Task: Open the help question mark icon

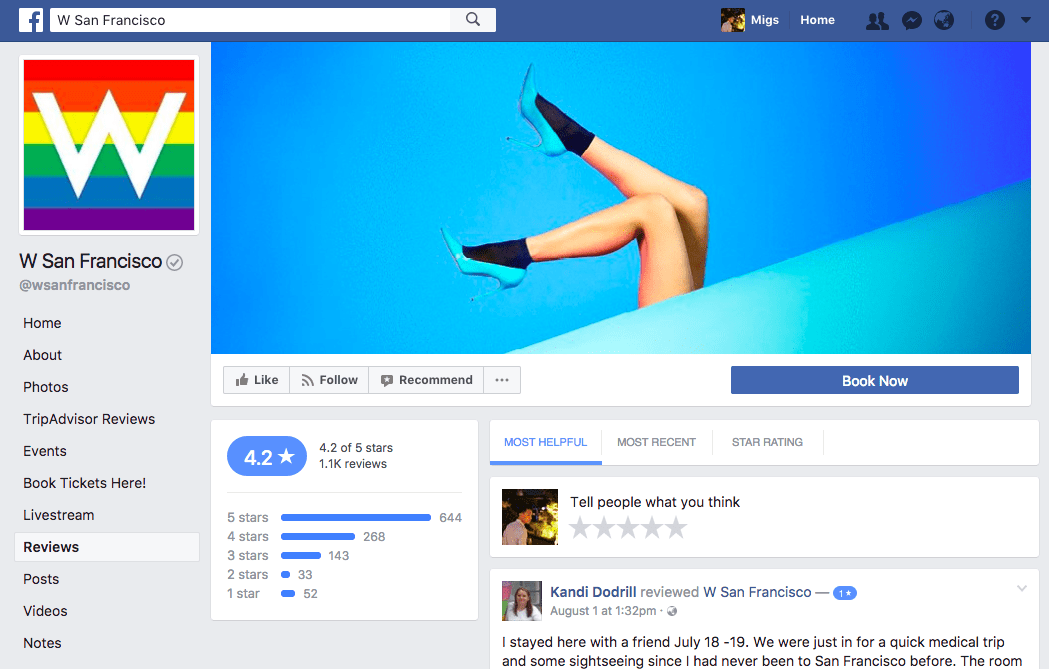Action: pyautogui.click(x=995, y=21)
